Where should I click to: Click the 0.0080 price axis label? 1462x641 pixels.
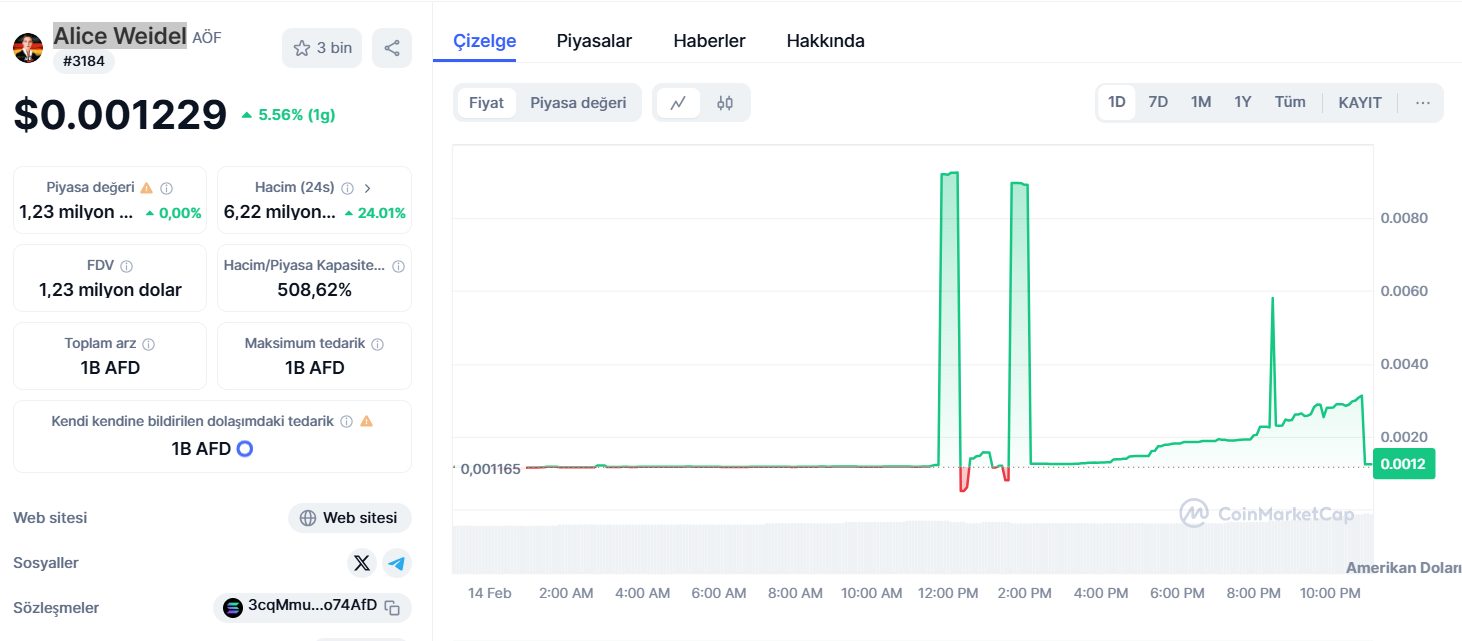pyautogui.click(x=1404, y=218)
